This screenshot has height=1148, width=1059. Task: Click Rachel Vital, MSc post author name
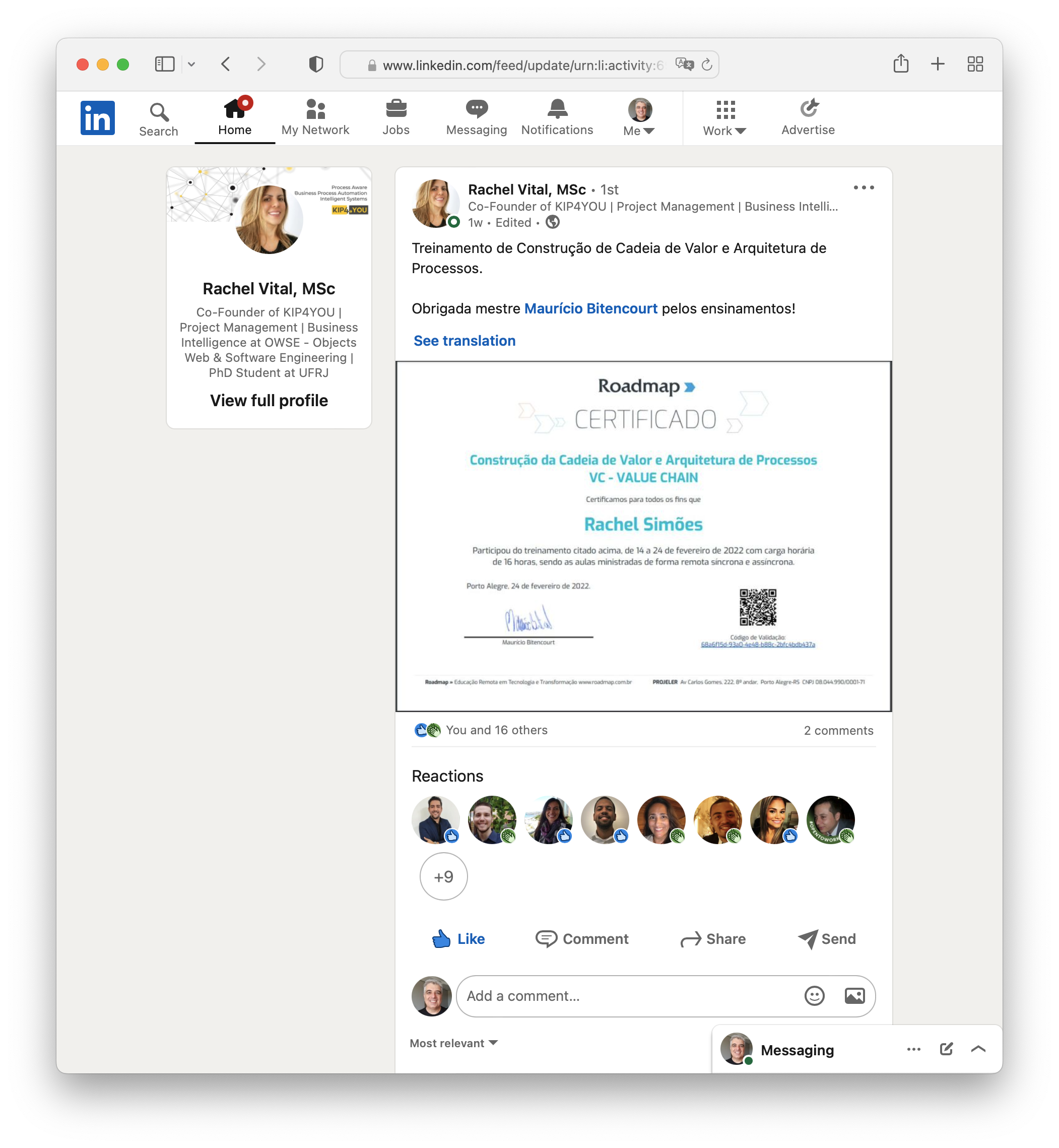pyautogui.click(x=526, y=189)
